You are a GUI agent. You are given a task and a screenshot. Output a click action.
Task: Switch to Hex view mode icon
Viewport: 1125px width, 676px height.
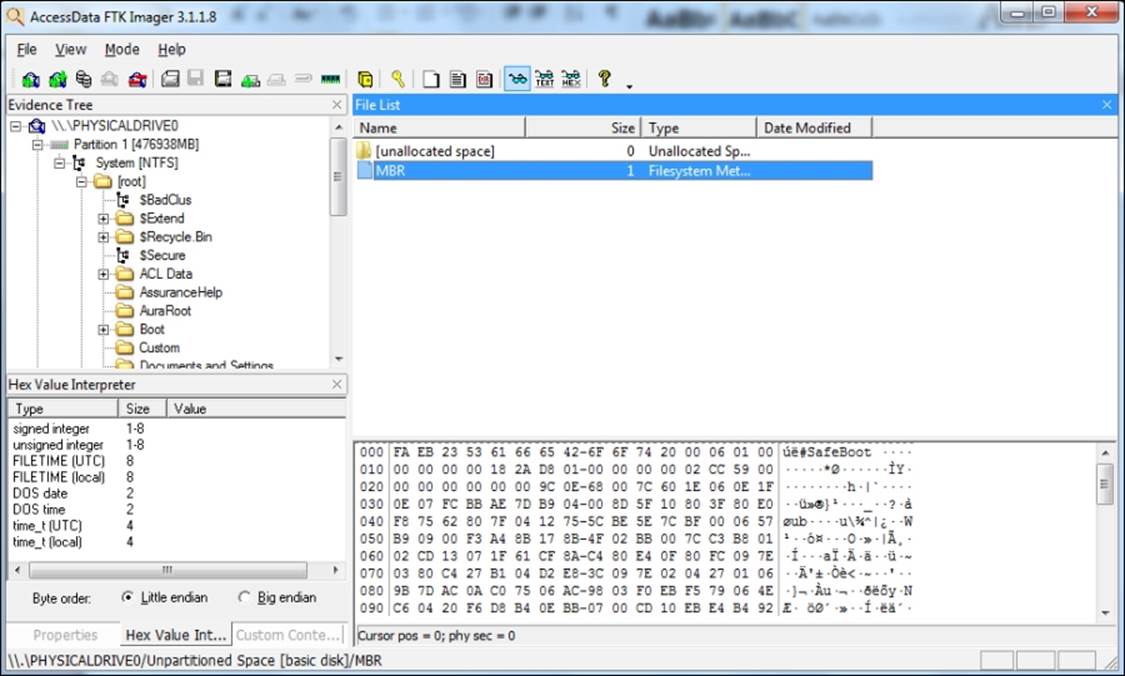click(x=571, y=78)
